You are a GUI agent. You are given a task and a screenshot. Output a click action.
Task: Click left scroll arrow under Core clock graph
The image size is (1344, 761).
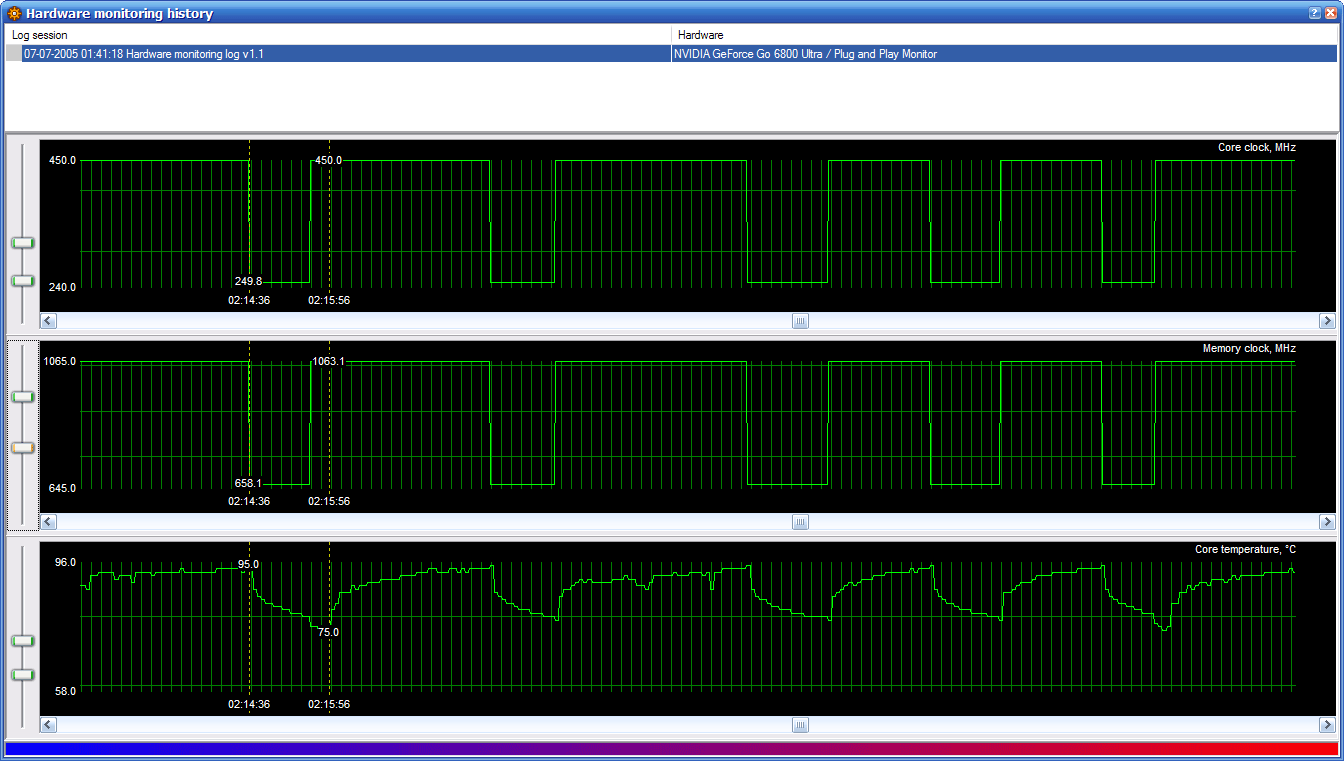[48, 321]
